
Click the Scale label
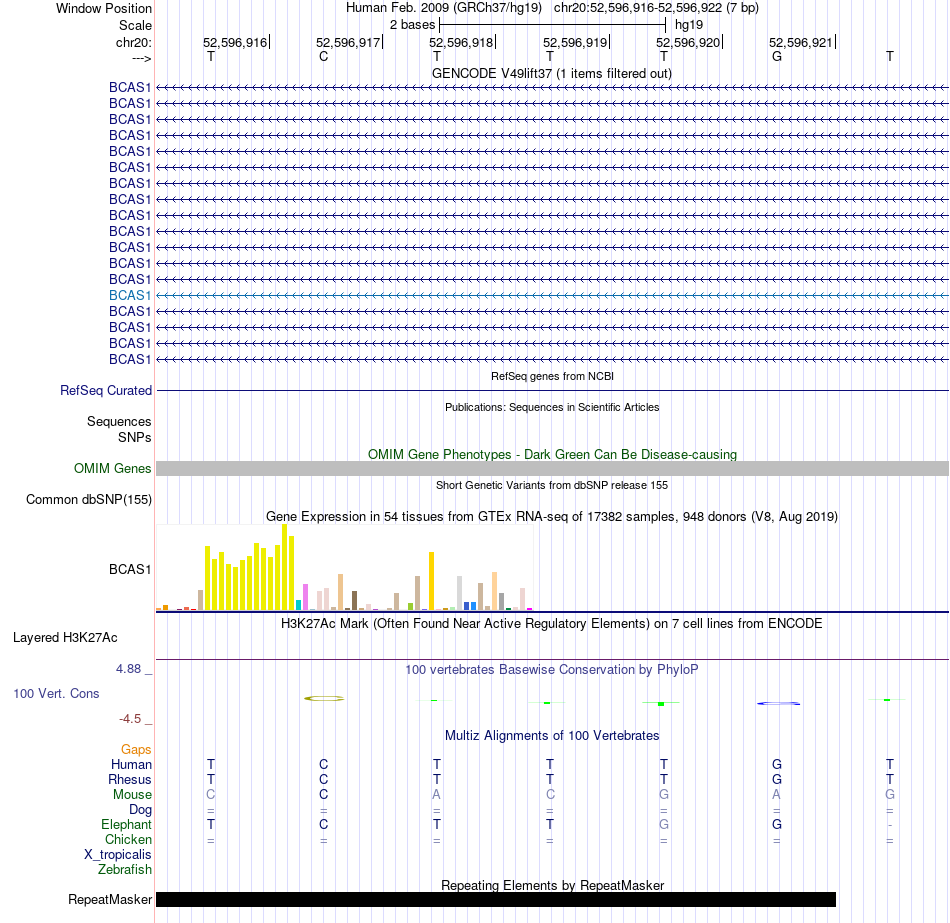click(x=135, y=25)
